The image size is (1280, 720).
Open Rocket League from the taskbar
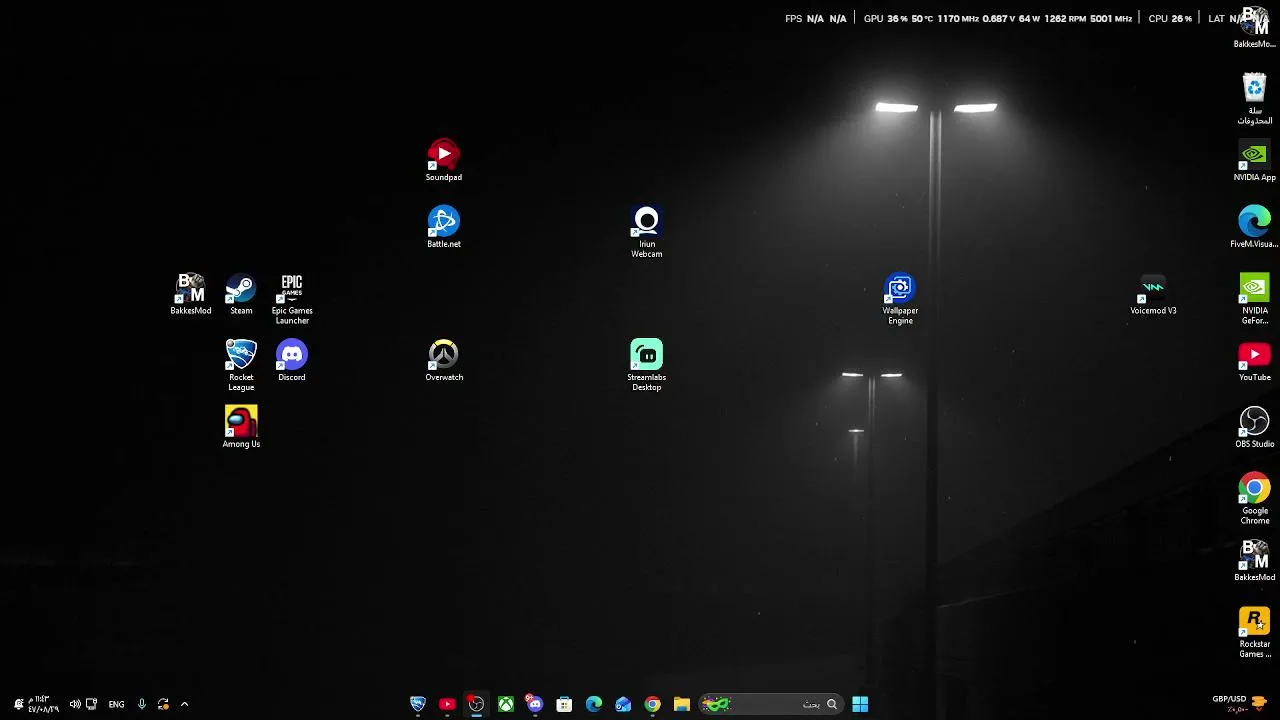418,704
